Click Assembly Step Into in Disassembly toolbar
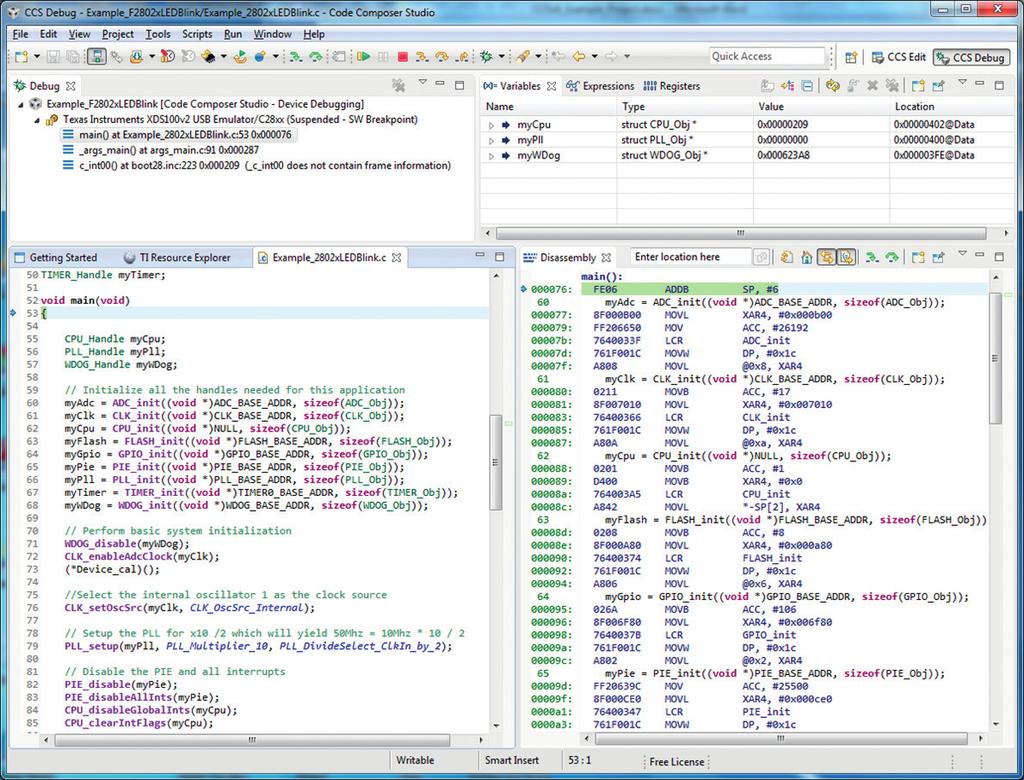1024x780 pixels. (871, 257)
